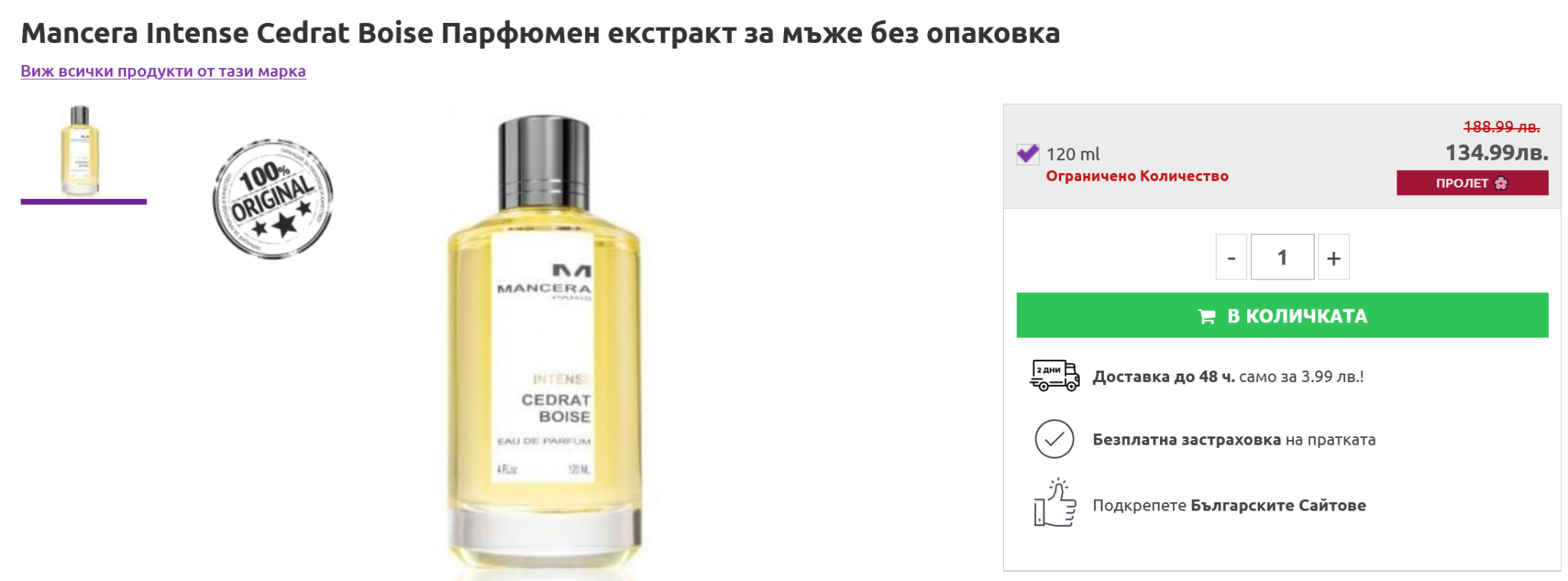
Task: Click the thumbs-up support icon
Action: pos(1055,503)
